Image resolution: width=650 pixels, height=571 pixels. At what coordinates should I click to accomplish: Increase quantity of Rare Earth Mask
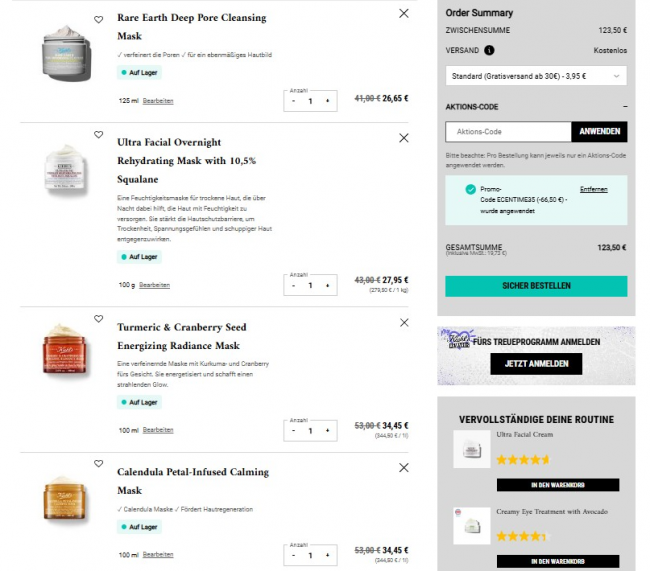pos(327,101)
